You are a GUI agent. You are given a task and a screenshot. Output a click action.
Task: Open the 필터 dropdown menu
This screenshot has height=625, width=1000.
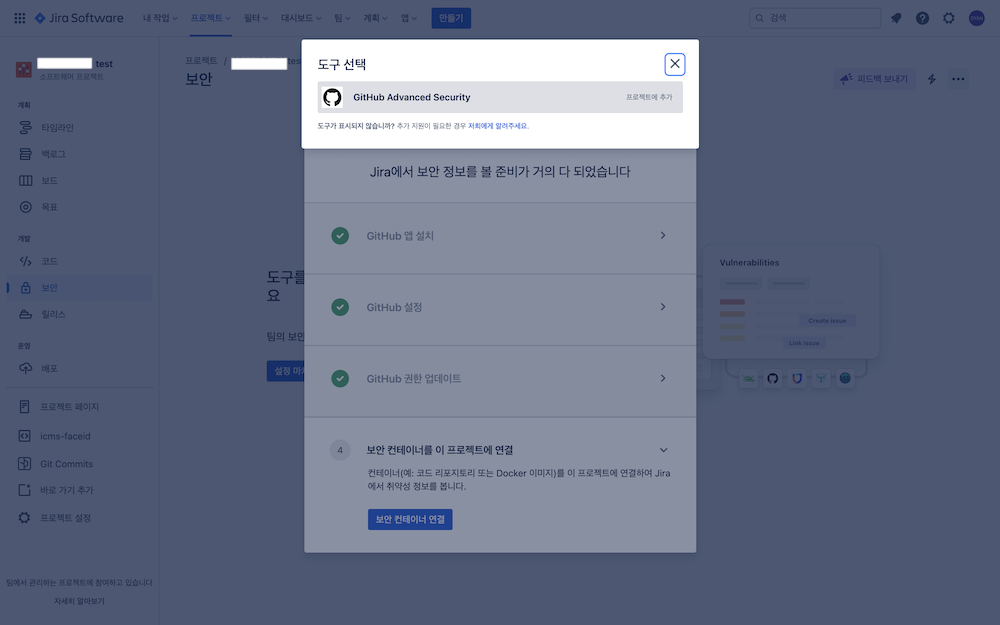[255, 18]
